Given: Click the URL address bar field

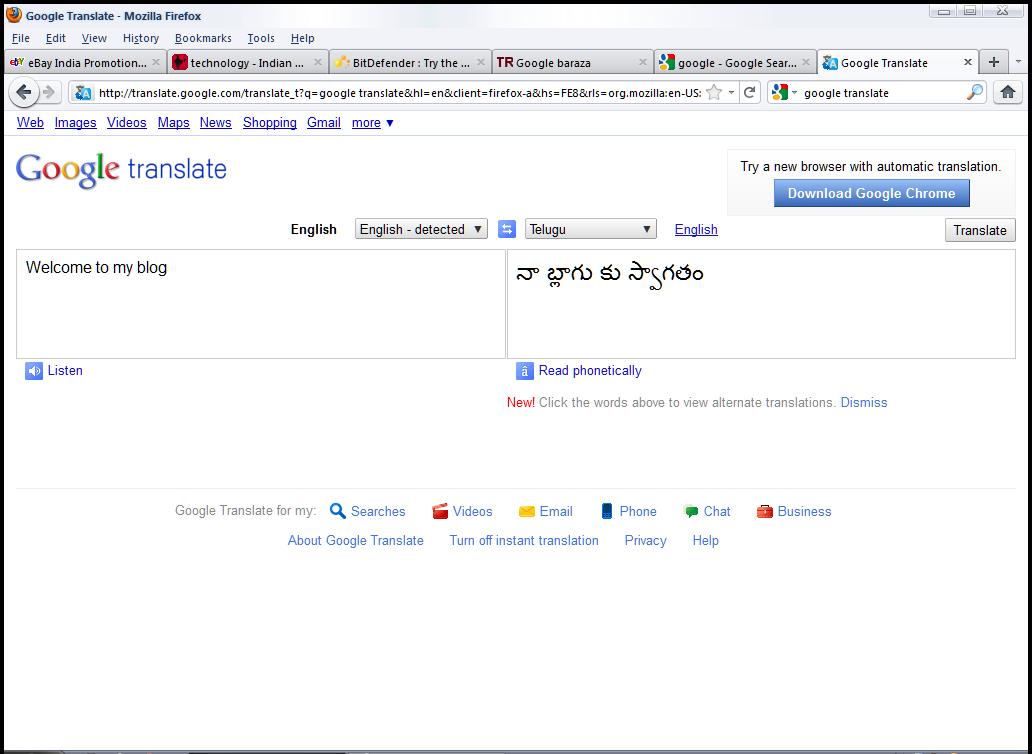Looking at the screenshot, I should tap(399, 93).
